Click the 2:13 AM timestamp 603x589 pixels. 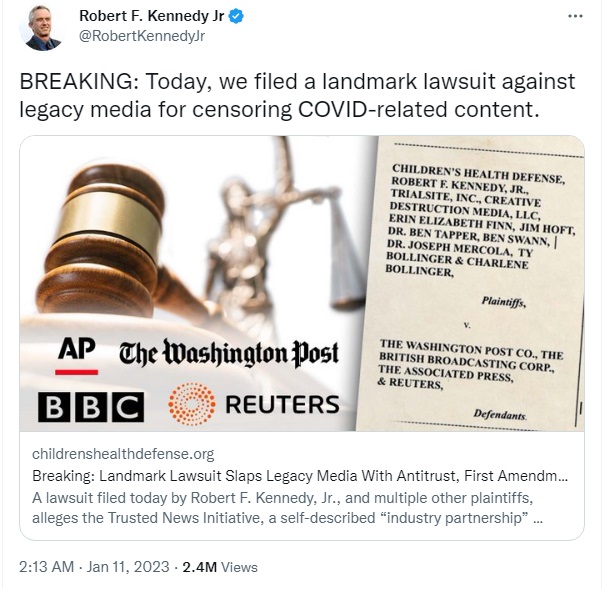46,567
